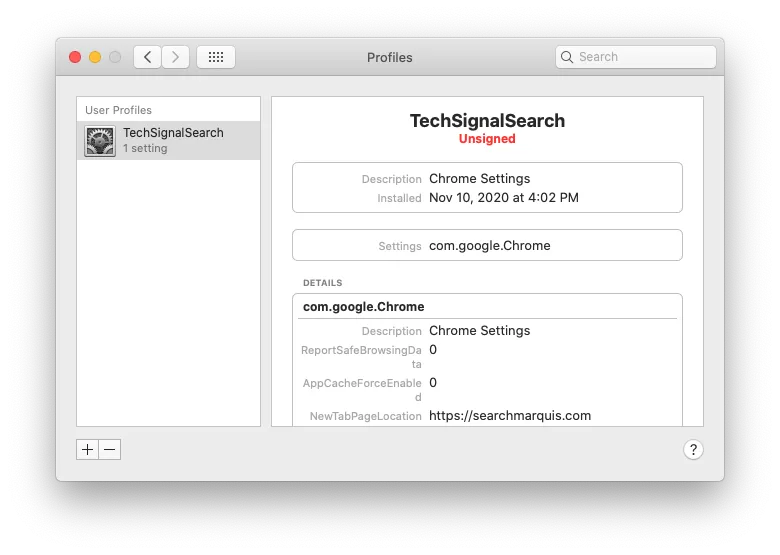Open help with the question mark button
This screenshot has width=780, height=555.
point(694,450)
